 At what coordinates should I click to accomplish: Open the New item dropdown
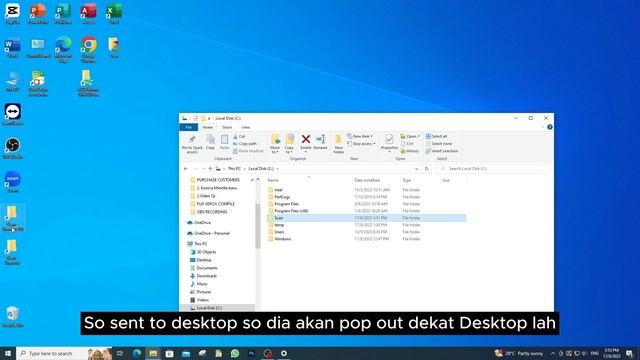360,136
